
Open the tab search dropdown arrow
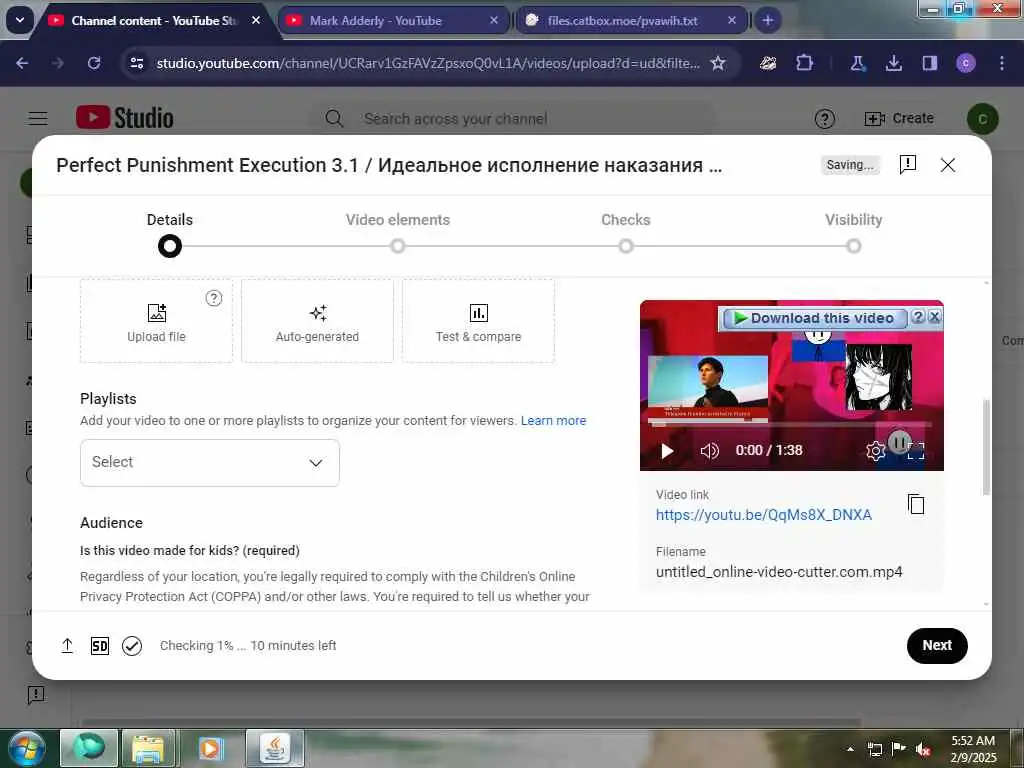20,20
